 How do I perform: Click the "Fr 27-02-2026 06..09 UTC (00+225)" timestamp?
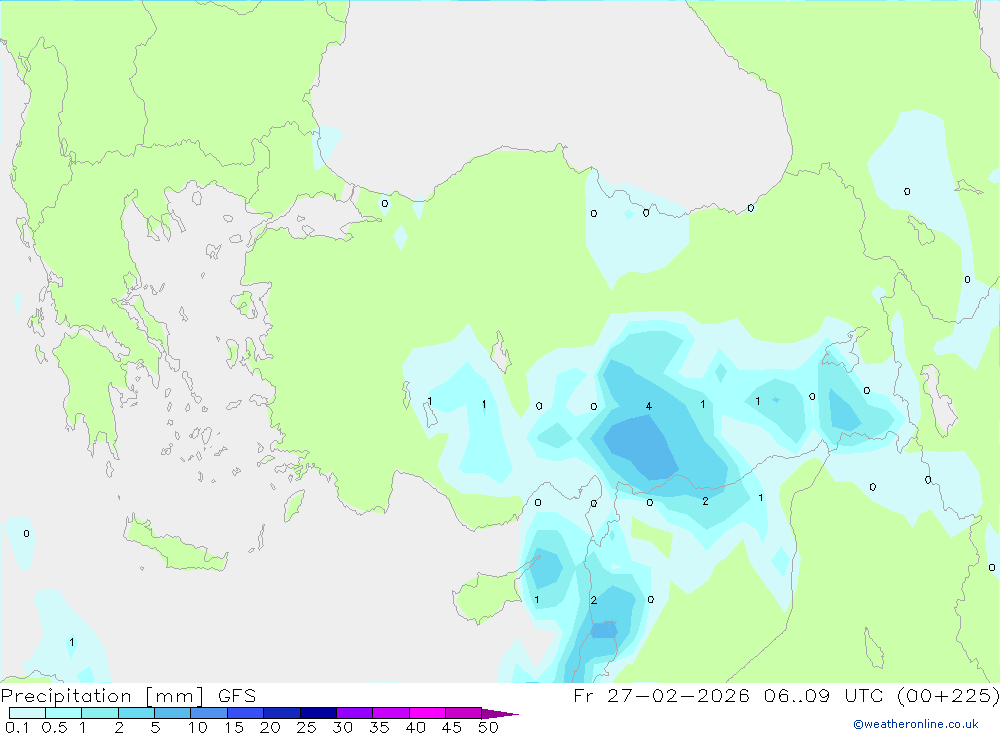786,695
